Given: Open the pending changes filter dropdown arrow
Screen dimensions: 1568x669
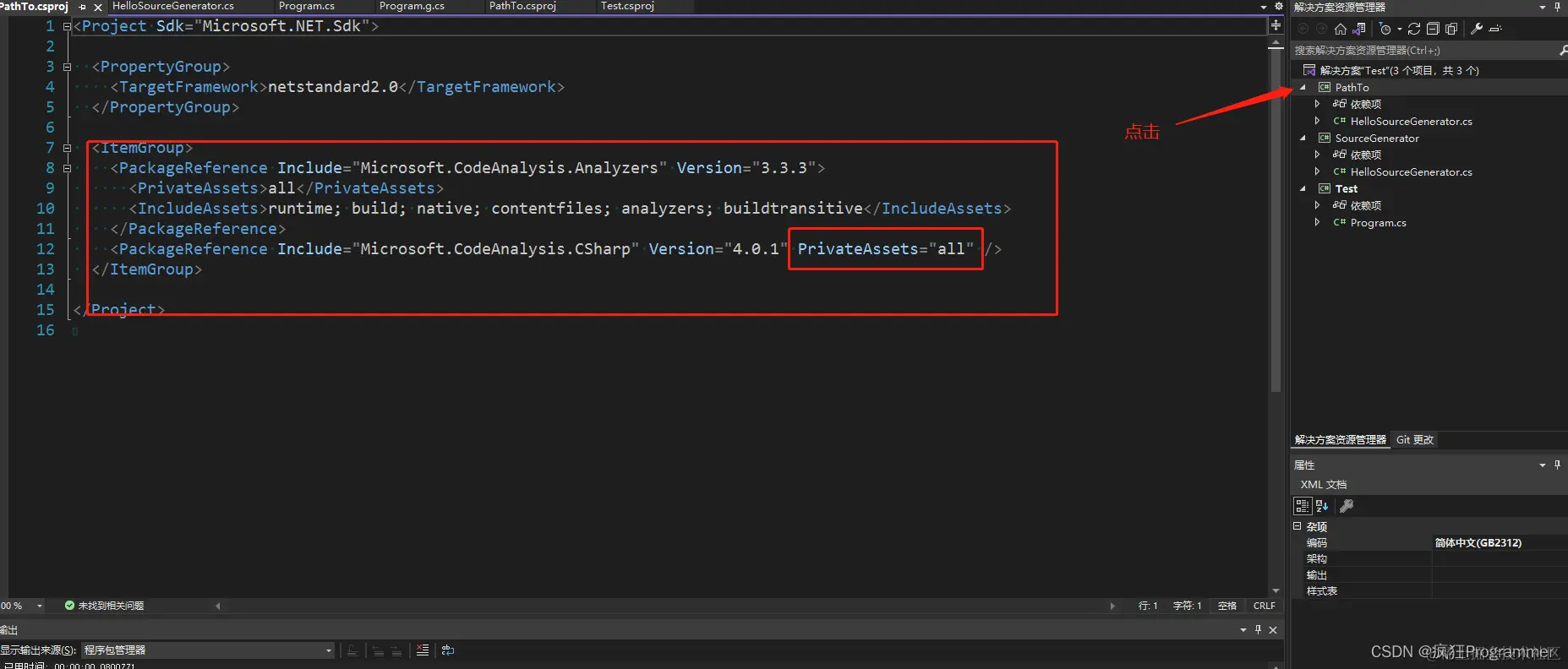Looking at the screenshot, I should pyautogui.click(x=1400, y=29).
